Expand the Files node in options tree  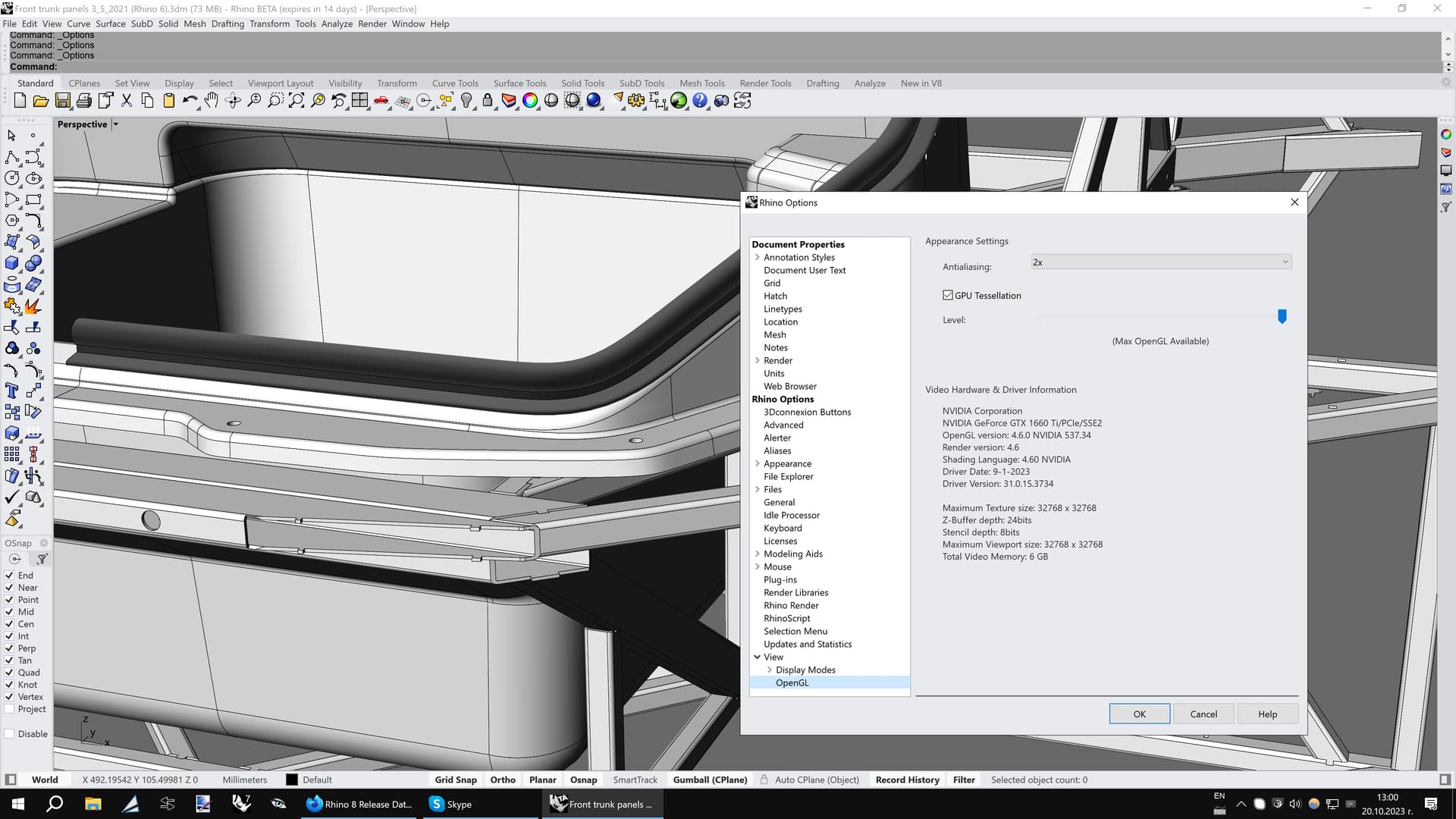(x=758, y=490)
